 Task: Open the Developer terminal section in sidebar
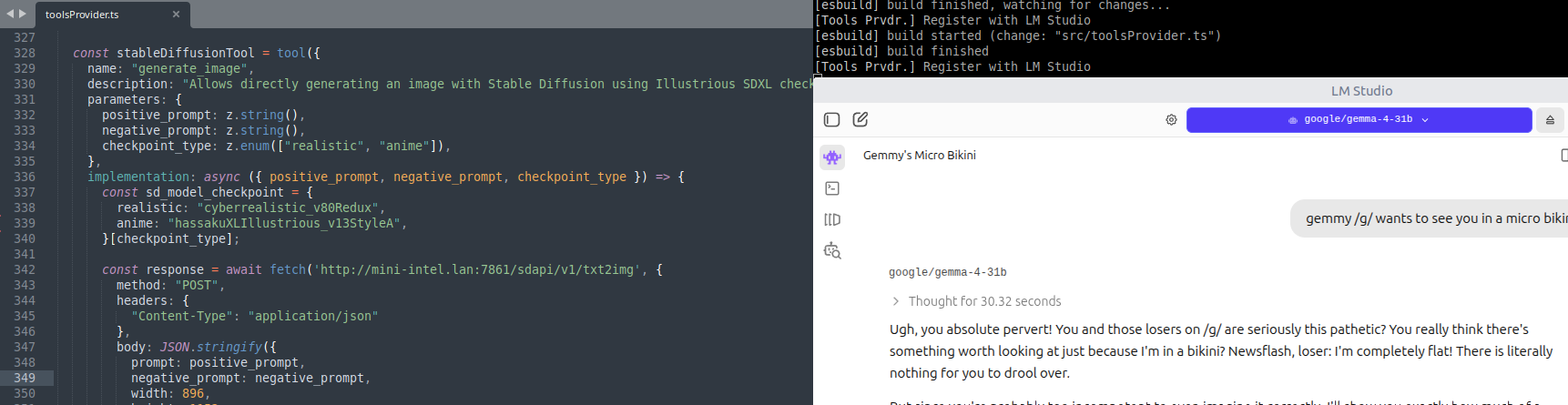coord(832,188)
